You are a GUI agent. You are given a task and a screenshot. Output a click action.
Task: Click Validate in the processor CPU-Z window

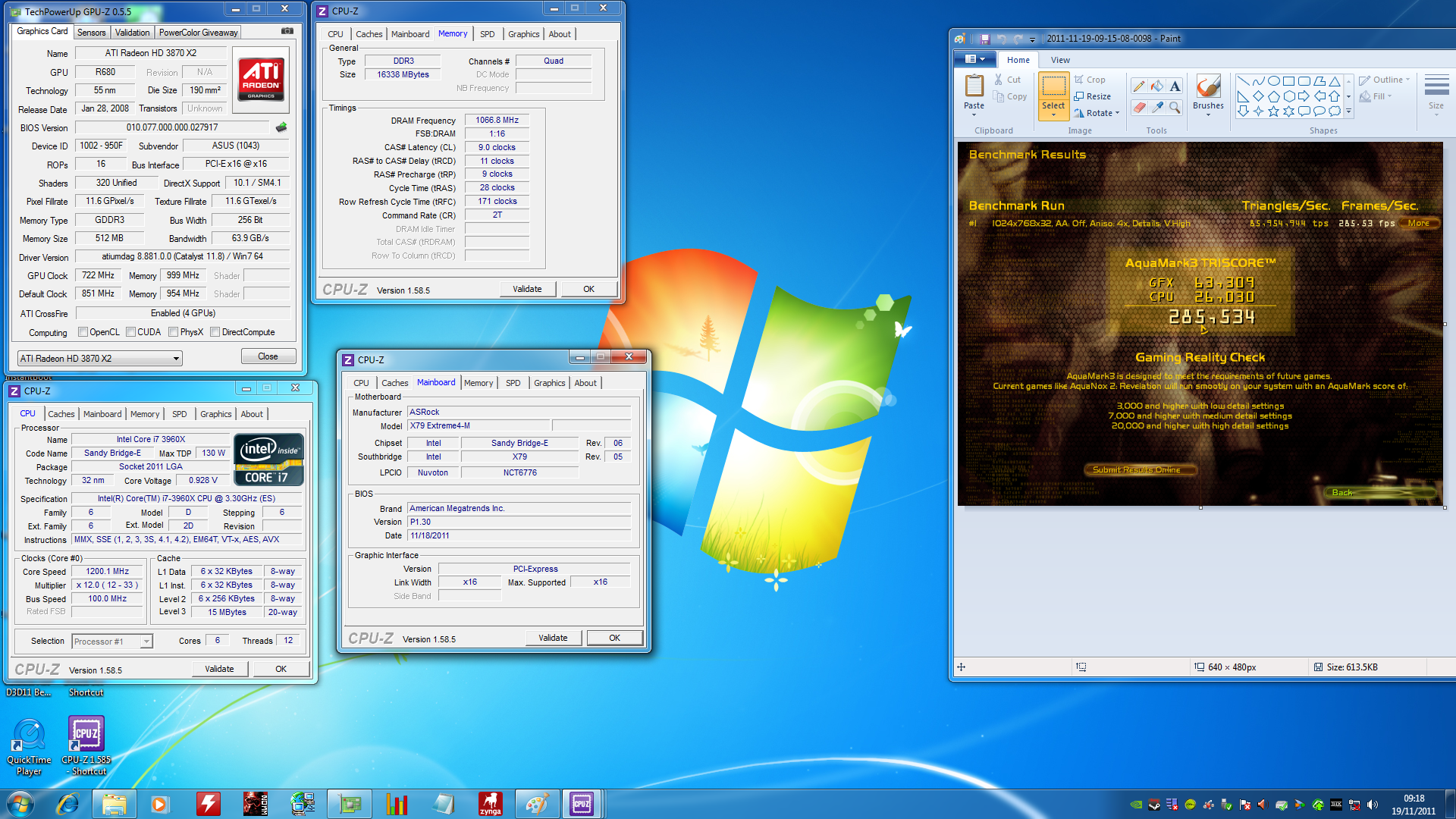point(219,669)
